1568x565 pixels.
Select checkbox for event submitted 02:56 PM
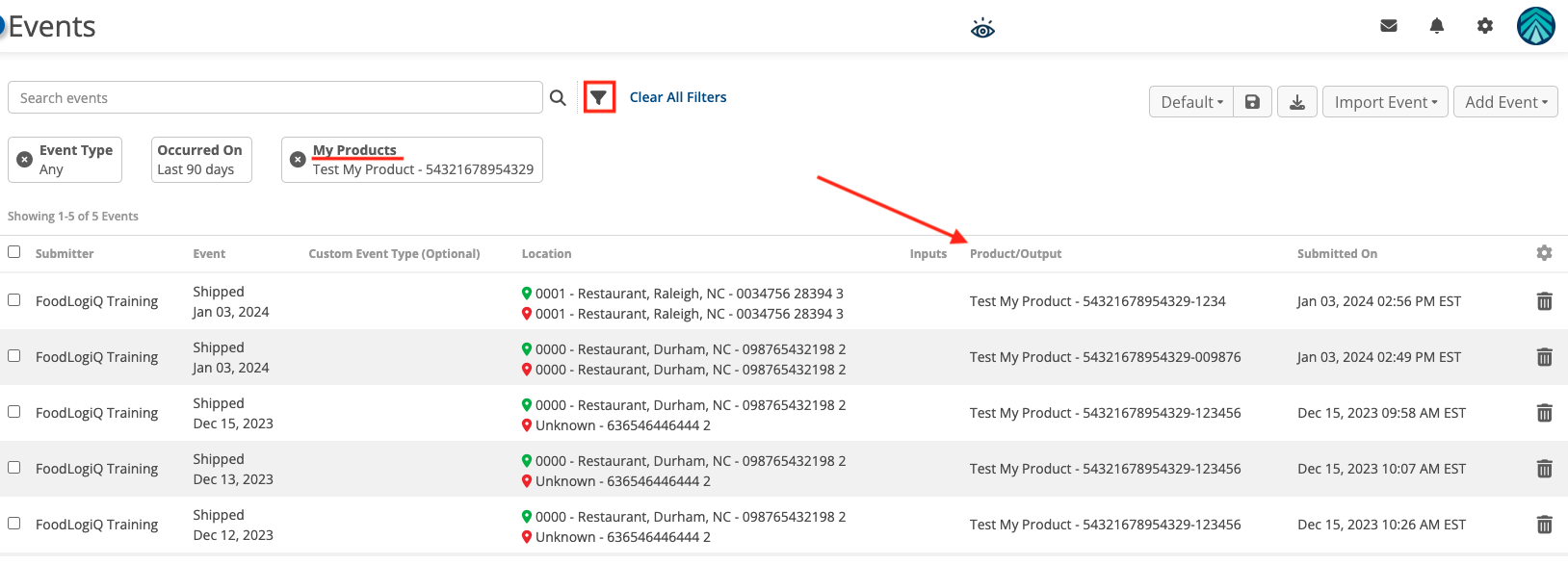(13, 300)
